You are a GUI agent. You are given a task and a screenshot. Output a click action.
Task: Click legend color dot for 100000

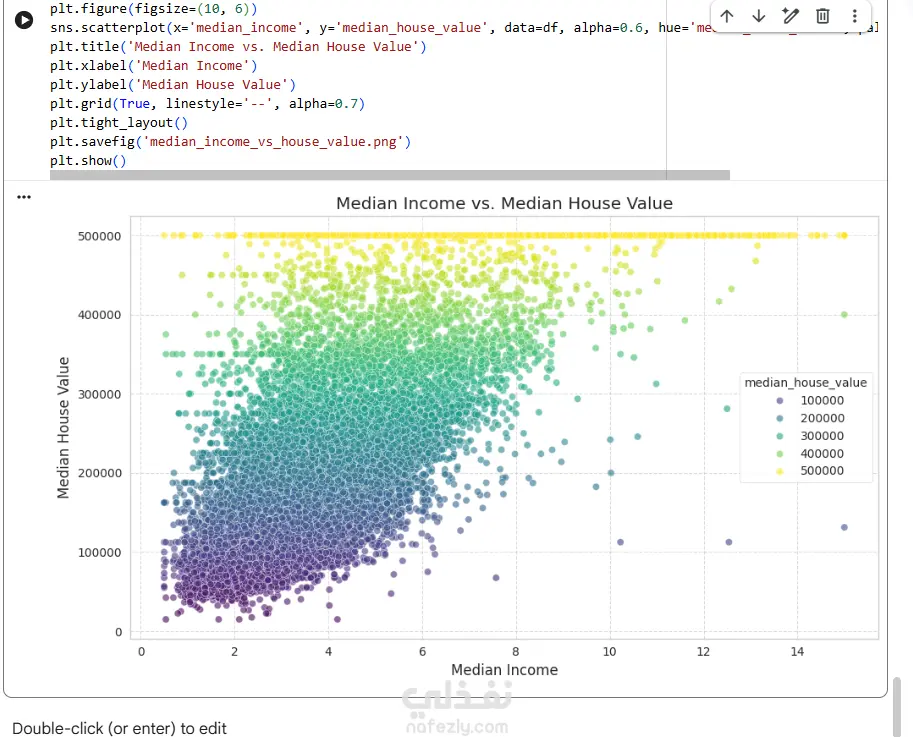pyautogui.click(x=780, y=401)
